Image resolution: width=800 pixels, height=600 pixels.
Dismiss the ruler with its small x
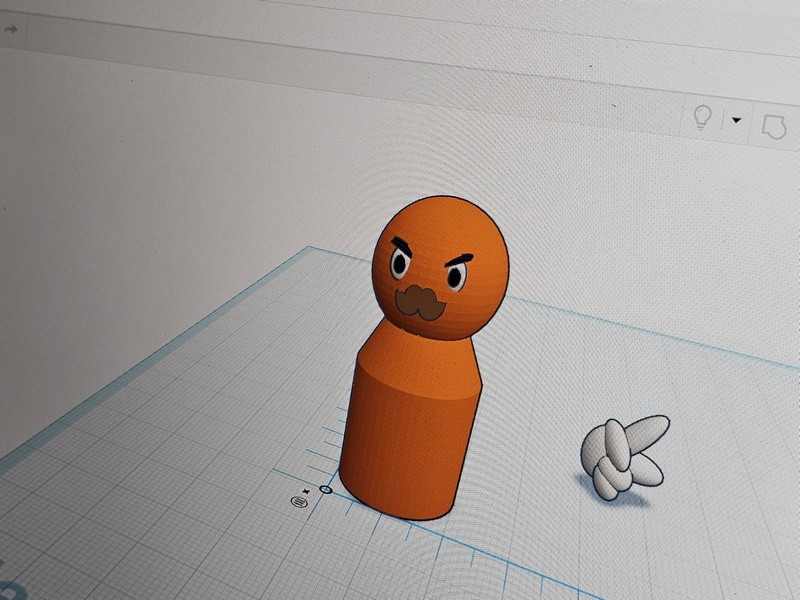point(306,491)
